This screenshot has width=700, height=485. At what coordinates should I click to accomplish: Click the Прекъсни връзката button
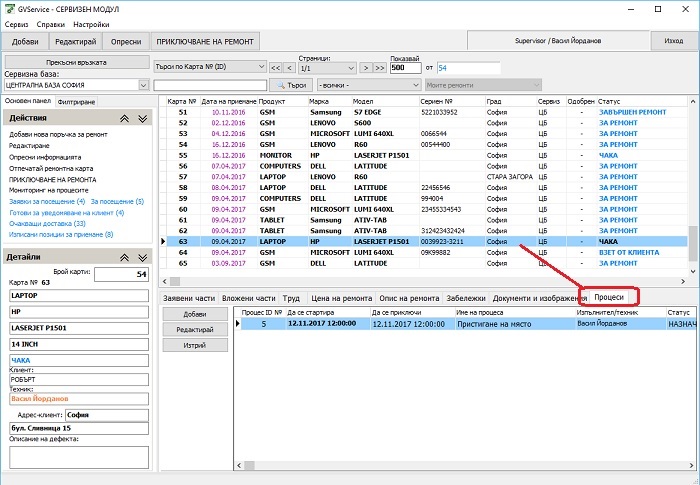point(76,62)
